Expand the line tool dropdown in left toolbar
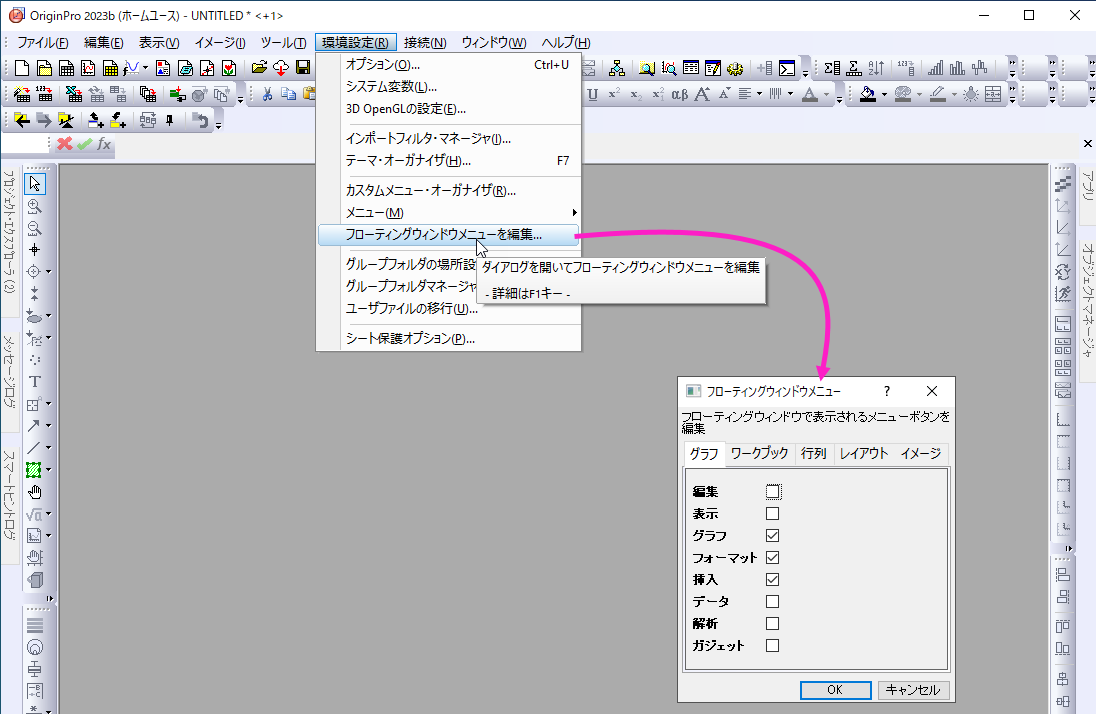1096x714 pixels. point(48,448)
